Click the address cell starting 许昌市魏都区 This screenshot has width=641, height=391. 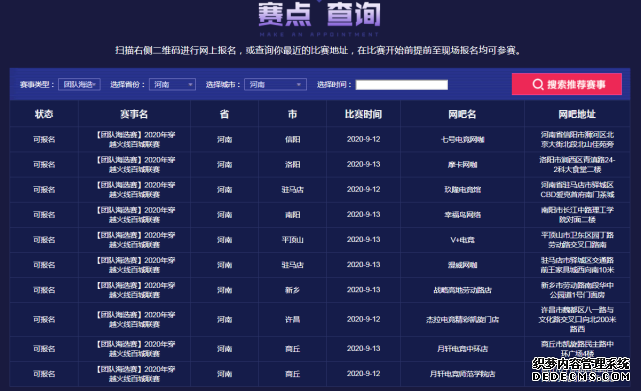click(577, 319)
